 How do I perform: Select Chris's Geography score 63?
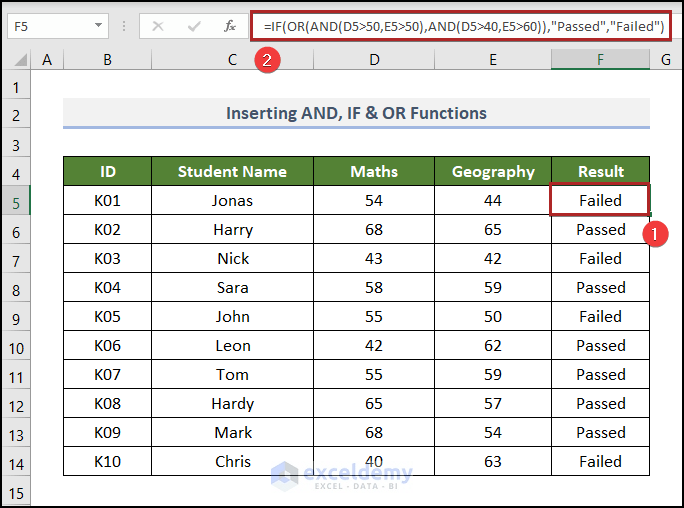click(493, 461)
